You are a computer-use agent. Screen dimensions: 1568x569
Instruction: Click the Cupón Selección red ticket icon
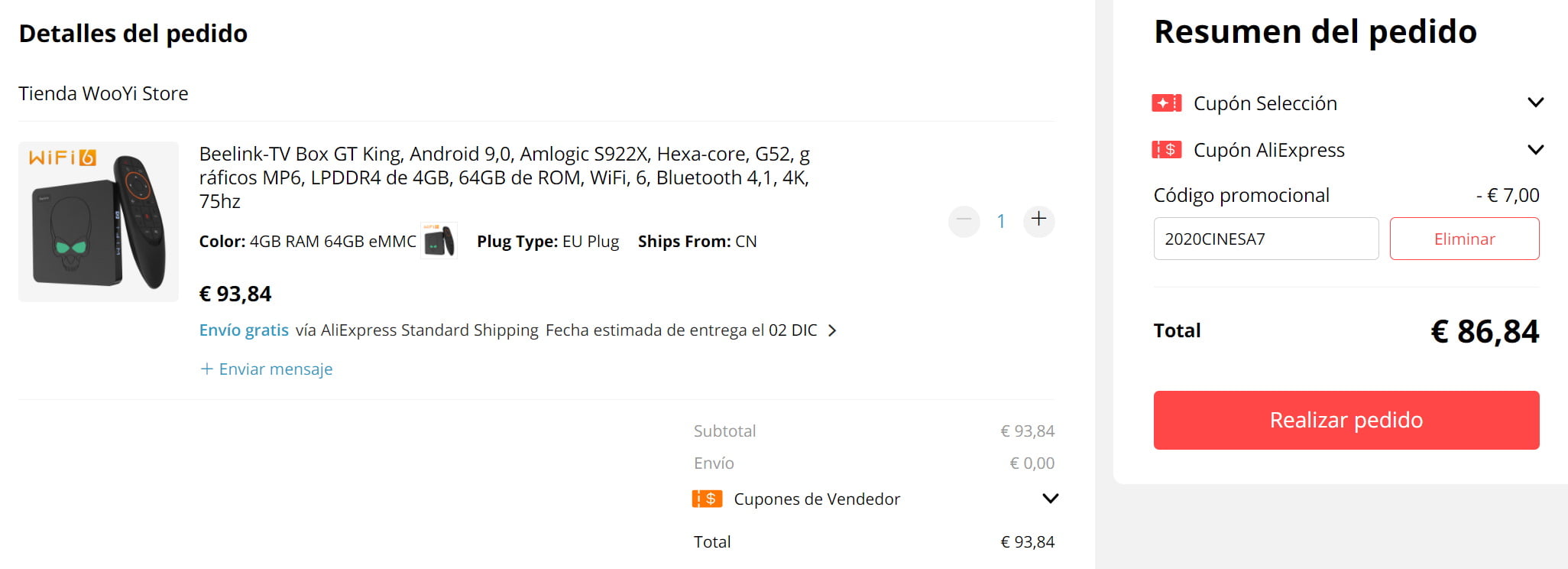pyautogui.click(x=1166, y=102)
